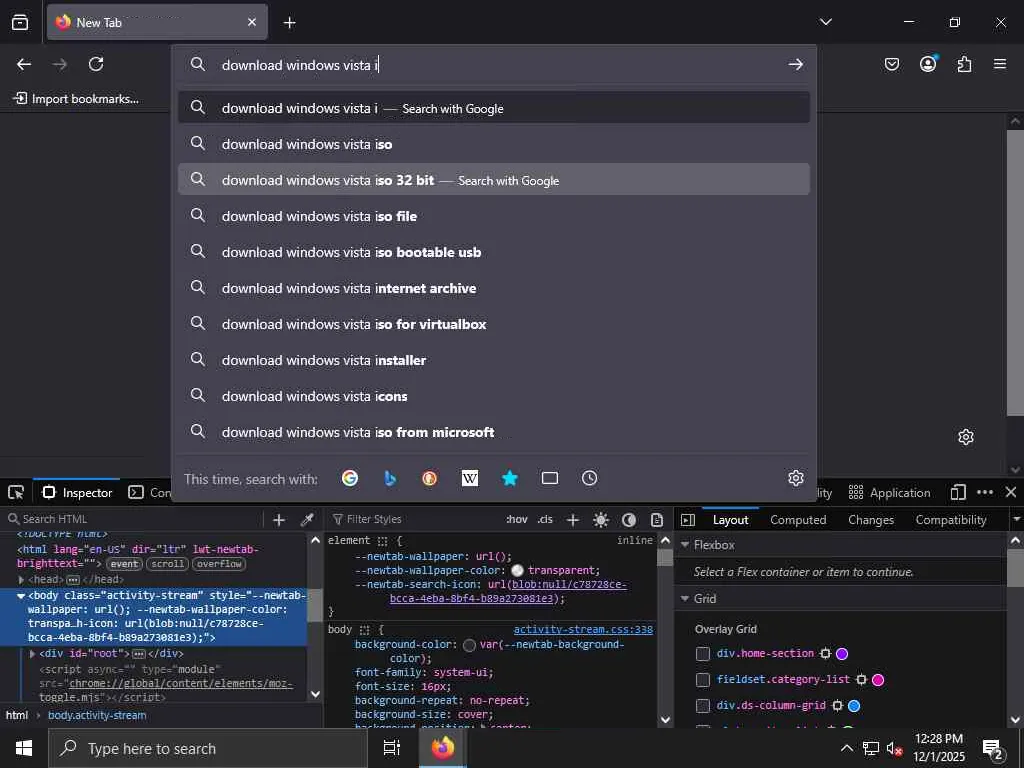Switch to the Application DevTools tab
The width and height of the screenshot is (1024, 768).
[x=889, y=492]
